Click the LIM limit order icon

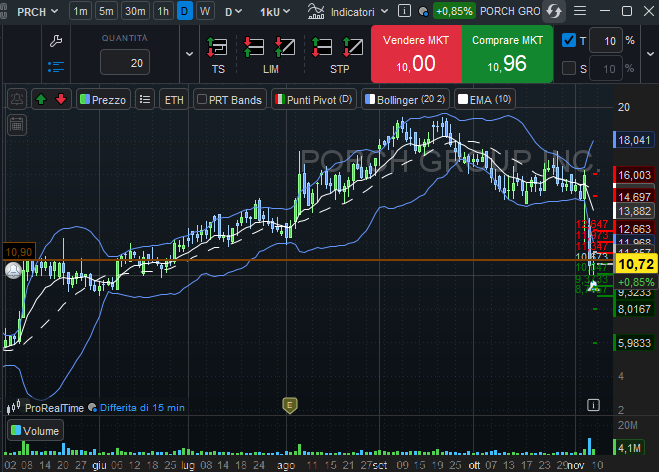270,47
